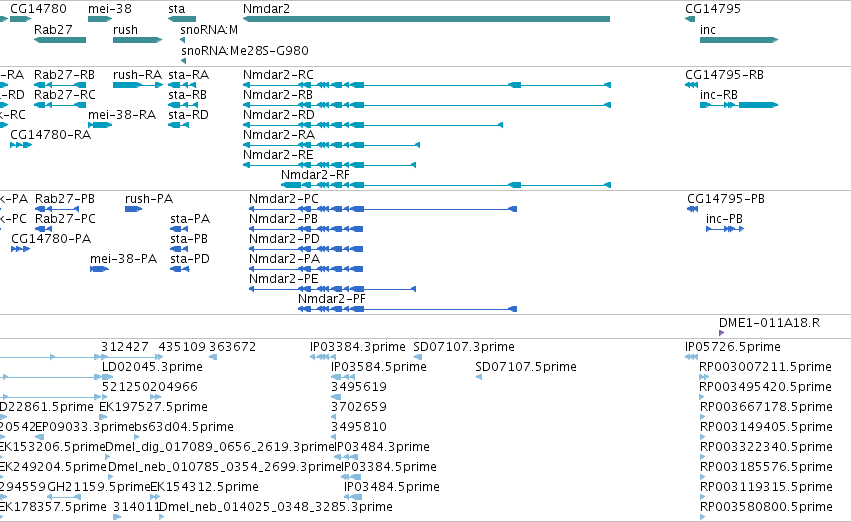Select protein Nmdar2-PE
The height and width of the screenshot is (522, 851).
click(283, 279)
